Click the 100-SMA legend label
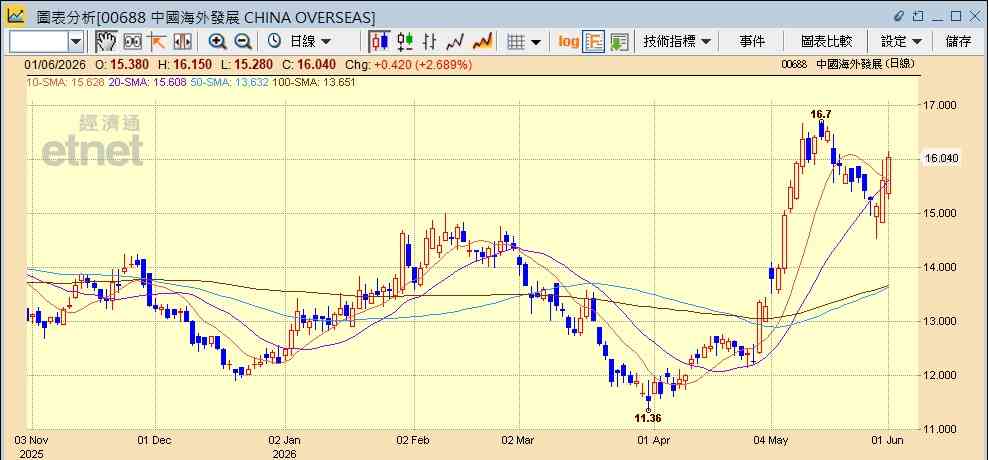This screenshot has width=989, height=460. pos(313,82)
